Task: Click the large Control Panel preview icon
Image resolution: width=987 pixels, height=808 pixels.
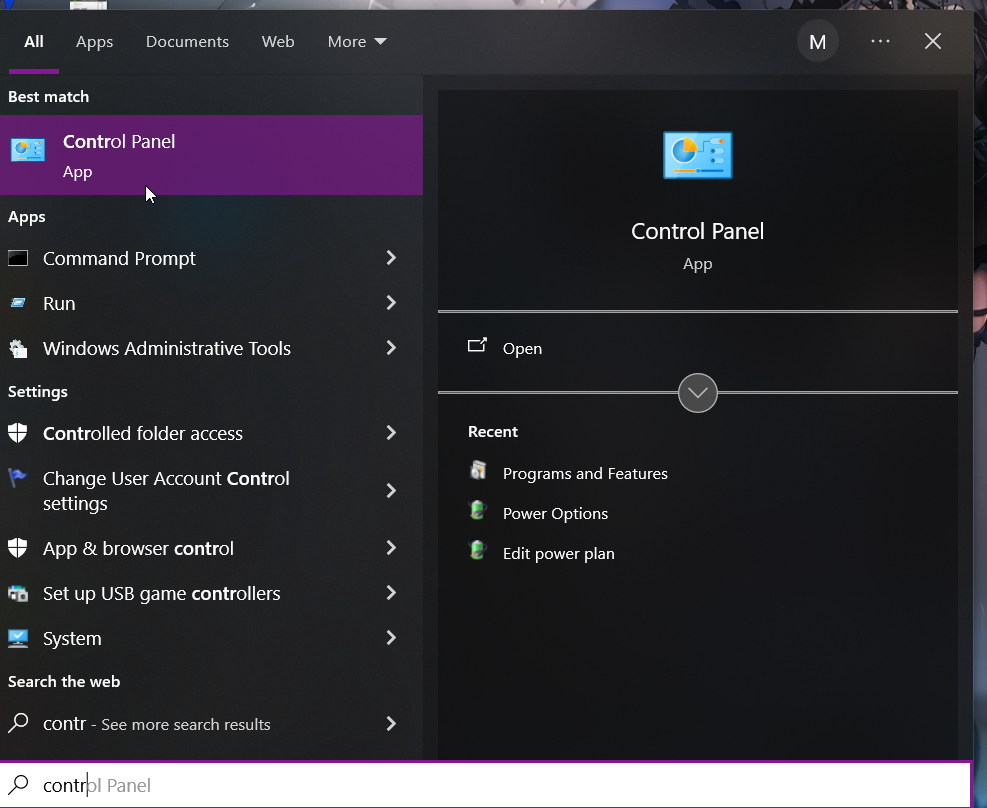Action: (697, 155)
